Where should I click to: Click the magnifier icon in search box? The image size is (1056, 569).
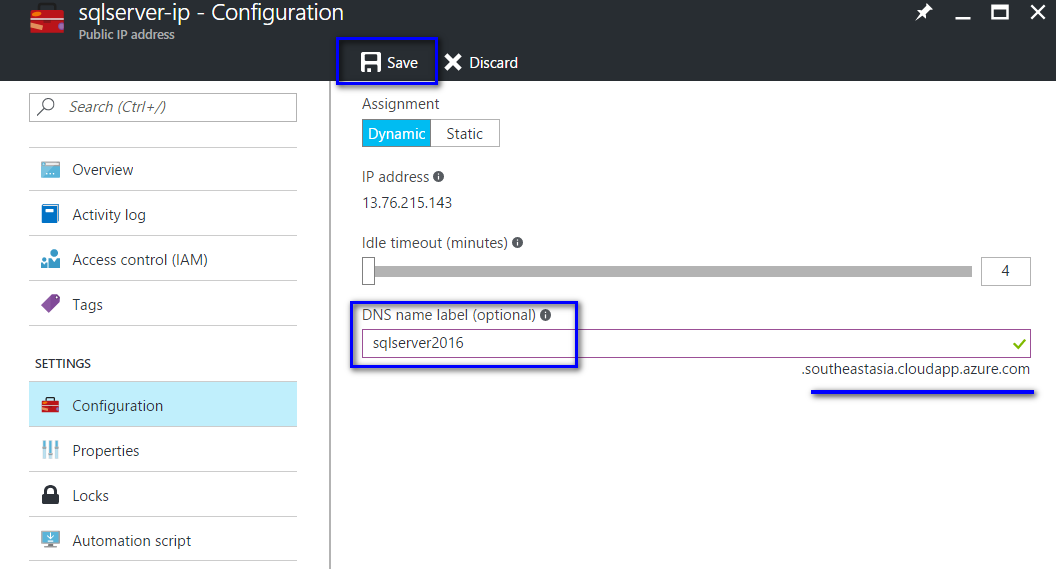pyautogui.click(x=46, y=106)
